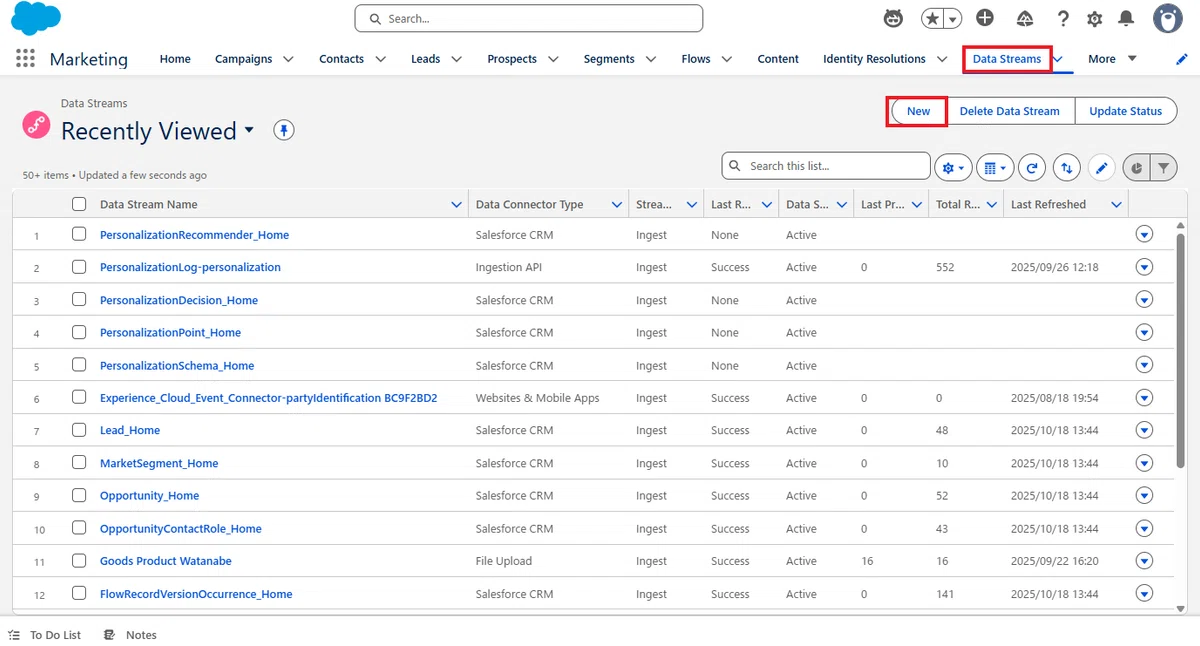Expand the Leads tab dropdown chevron
Screen dimensions: 1200x646
click(456, 59)
